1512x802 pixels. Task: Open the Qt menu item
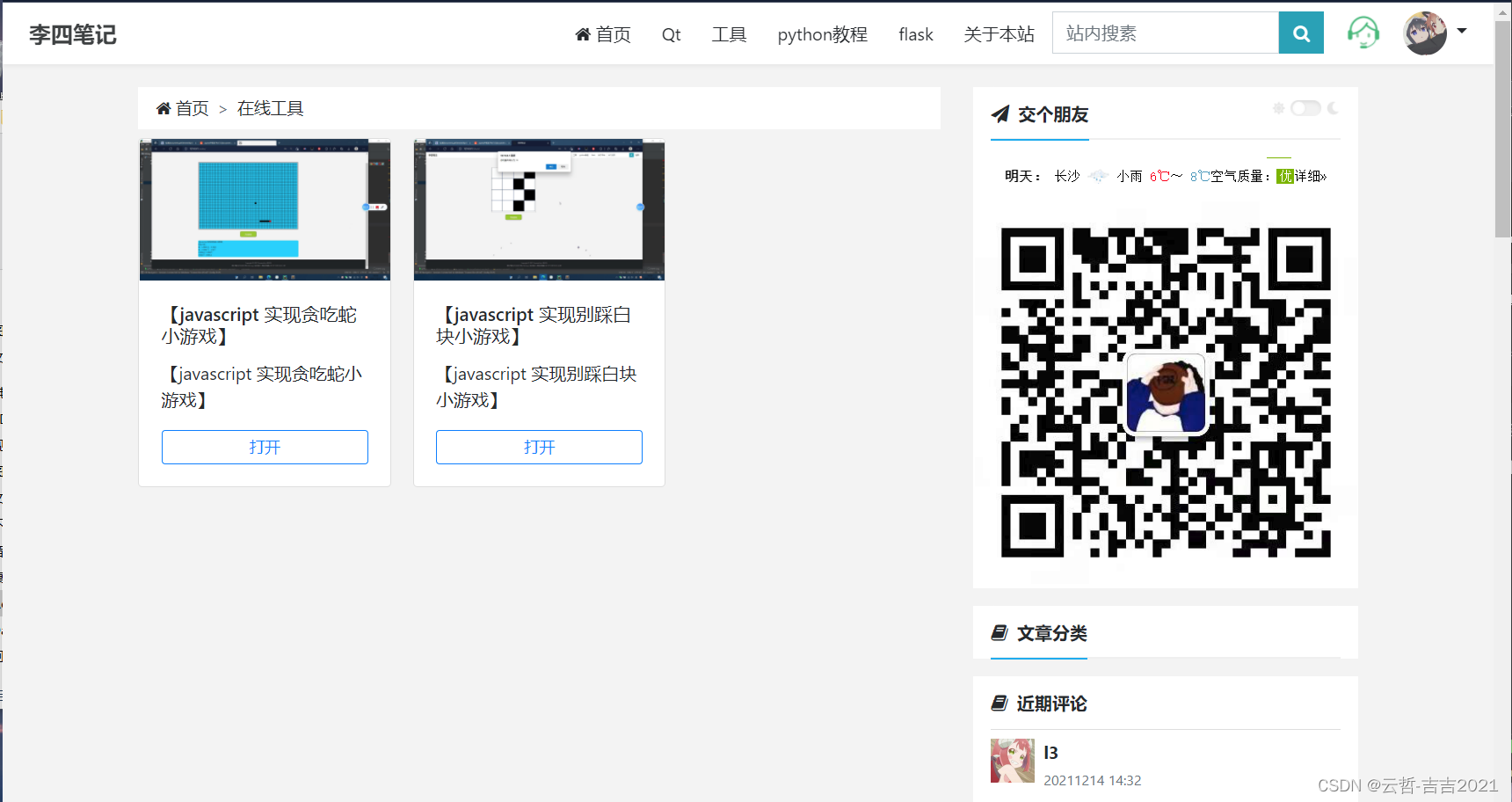coord(671,34)
